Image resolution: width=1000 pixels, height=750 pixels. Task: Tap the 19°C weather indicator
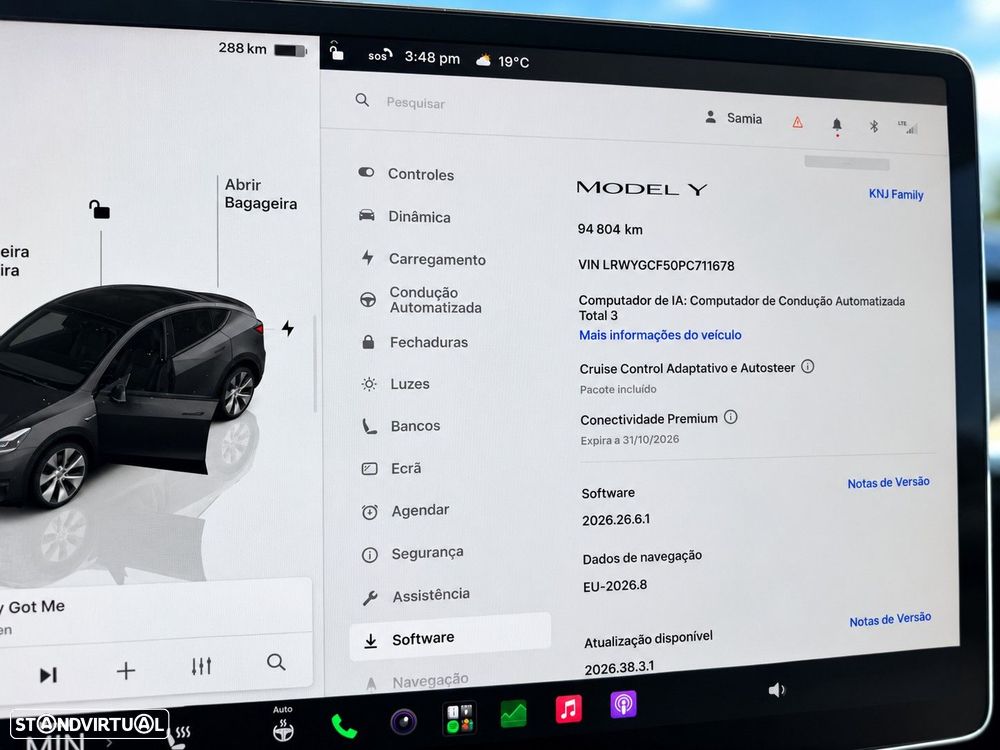pos(503,61)
